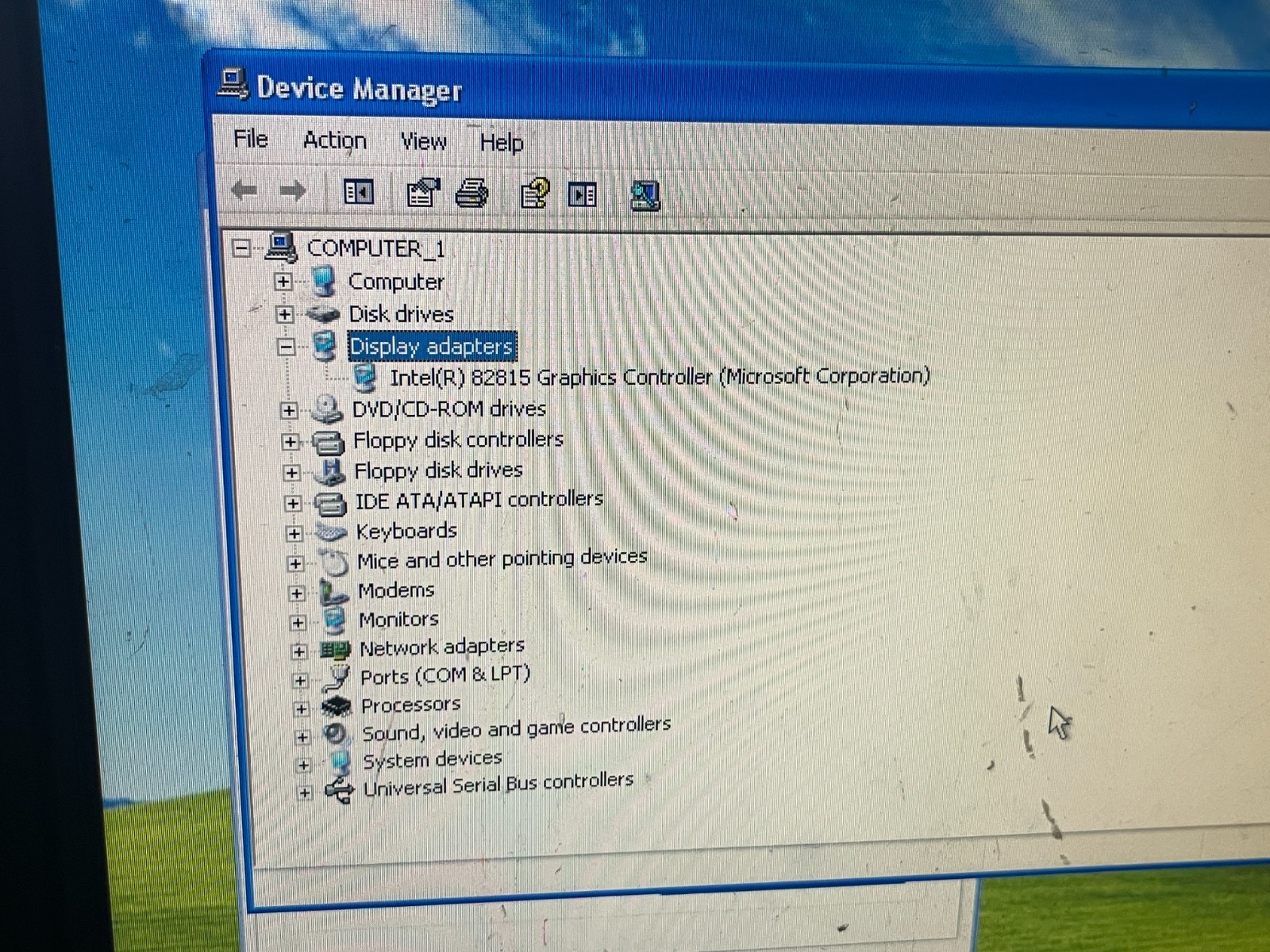Expand the Ports (COM & LPT) category
Viewport: 1270px width, 952px height.
coord(300,680)
